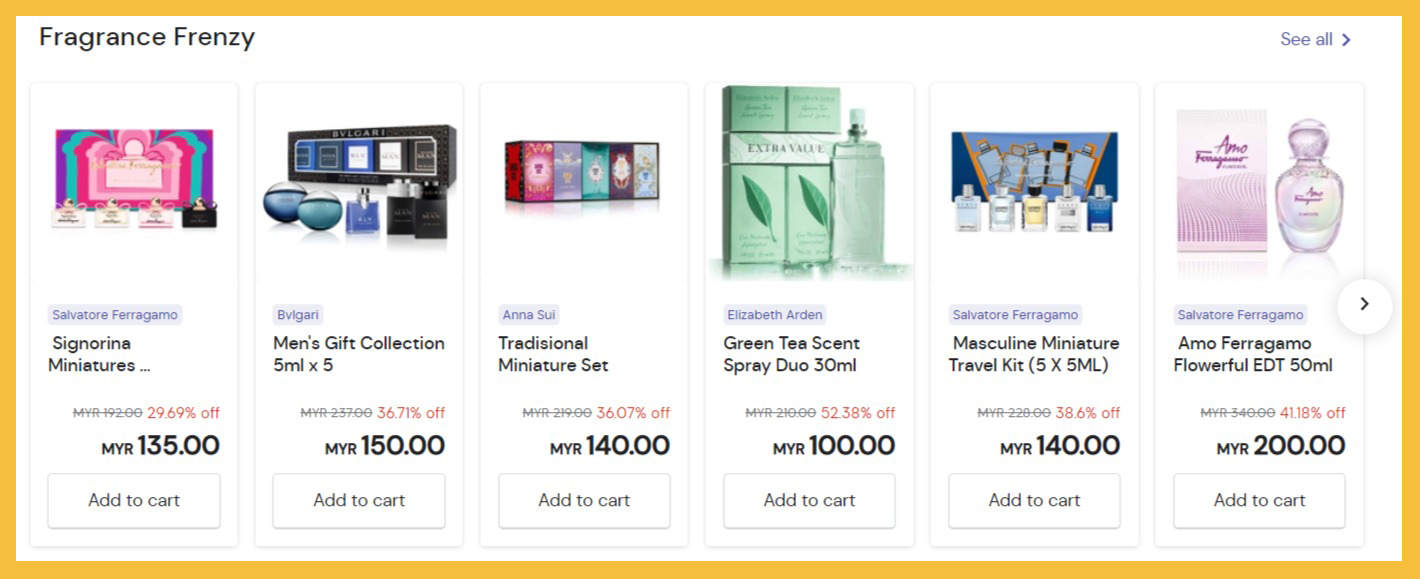The height and width of the screenshot is (579, 1420).
Task: Click the chevron beside See all
Action: [1346, 40]
